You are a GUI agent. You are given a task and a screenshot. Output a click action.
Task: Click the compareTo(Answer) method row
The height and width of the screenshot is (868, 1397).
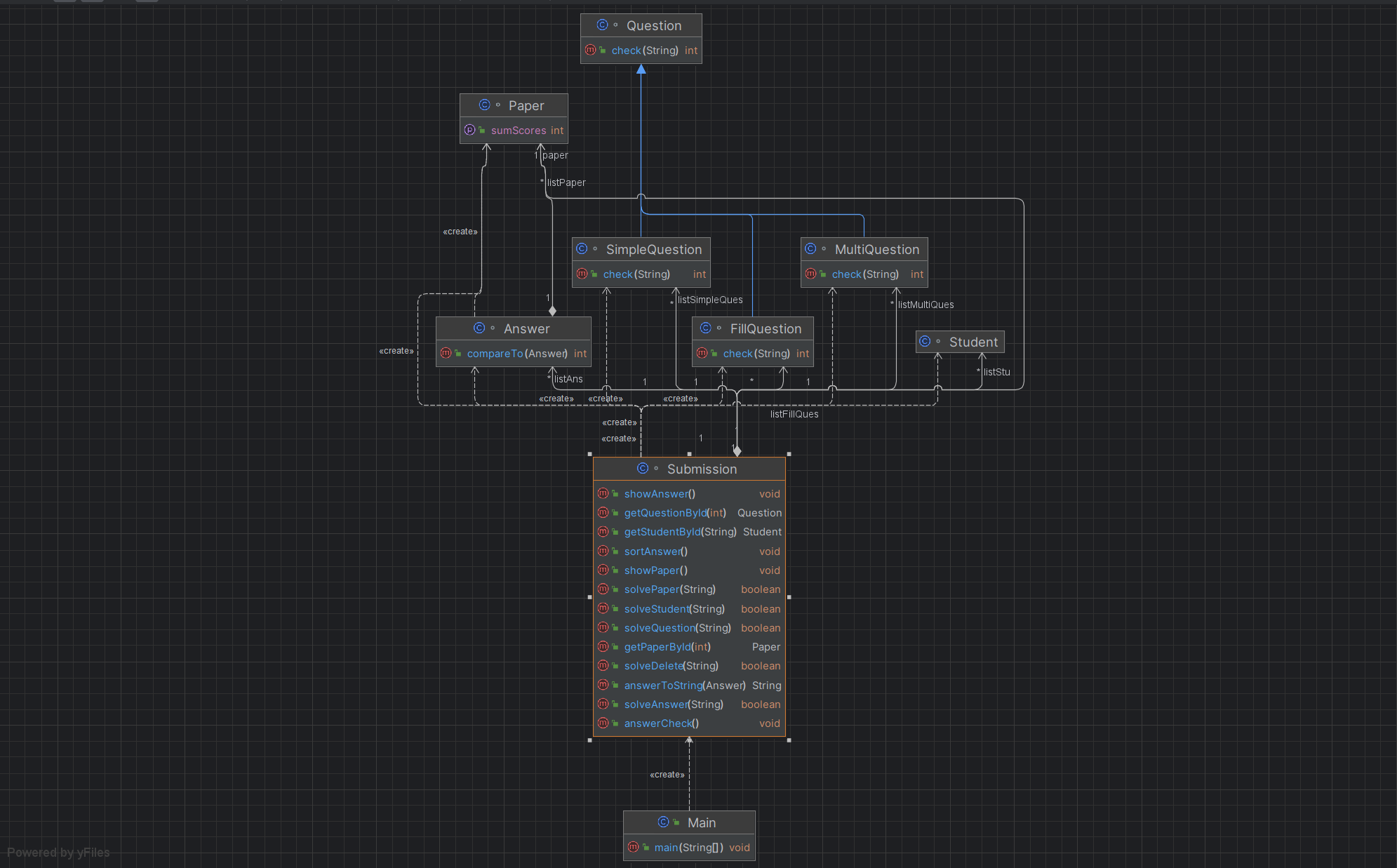(514, 354)
